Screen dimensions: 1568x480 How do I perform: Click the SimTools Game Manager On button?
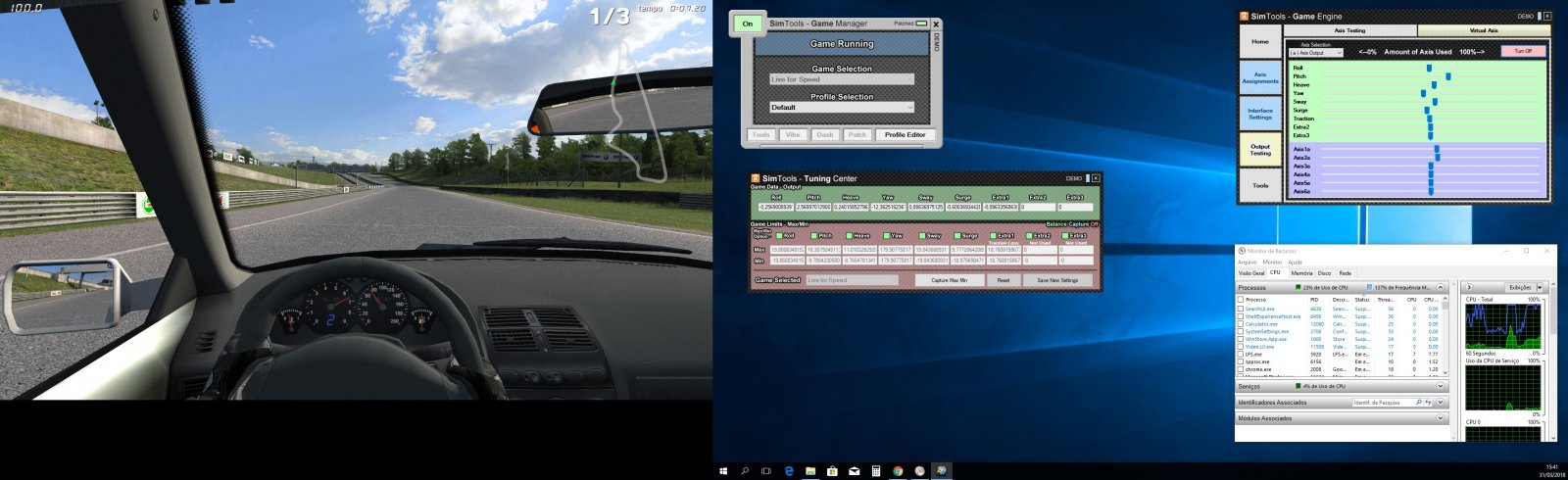point(748,24)
